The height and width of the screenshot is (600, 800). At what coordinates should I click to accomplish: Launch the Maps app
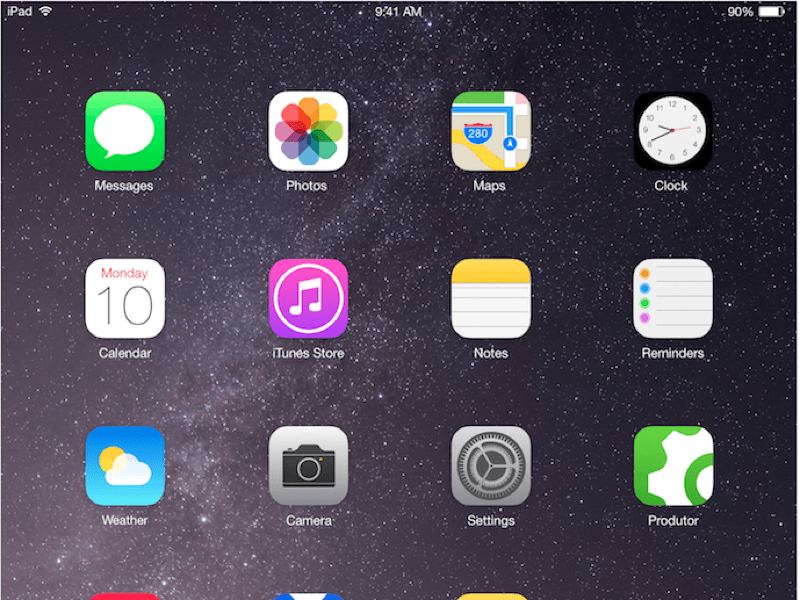(x=491, y=131)
